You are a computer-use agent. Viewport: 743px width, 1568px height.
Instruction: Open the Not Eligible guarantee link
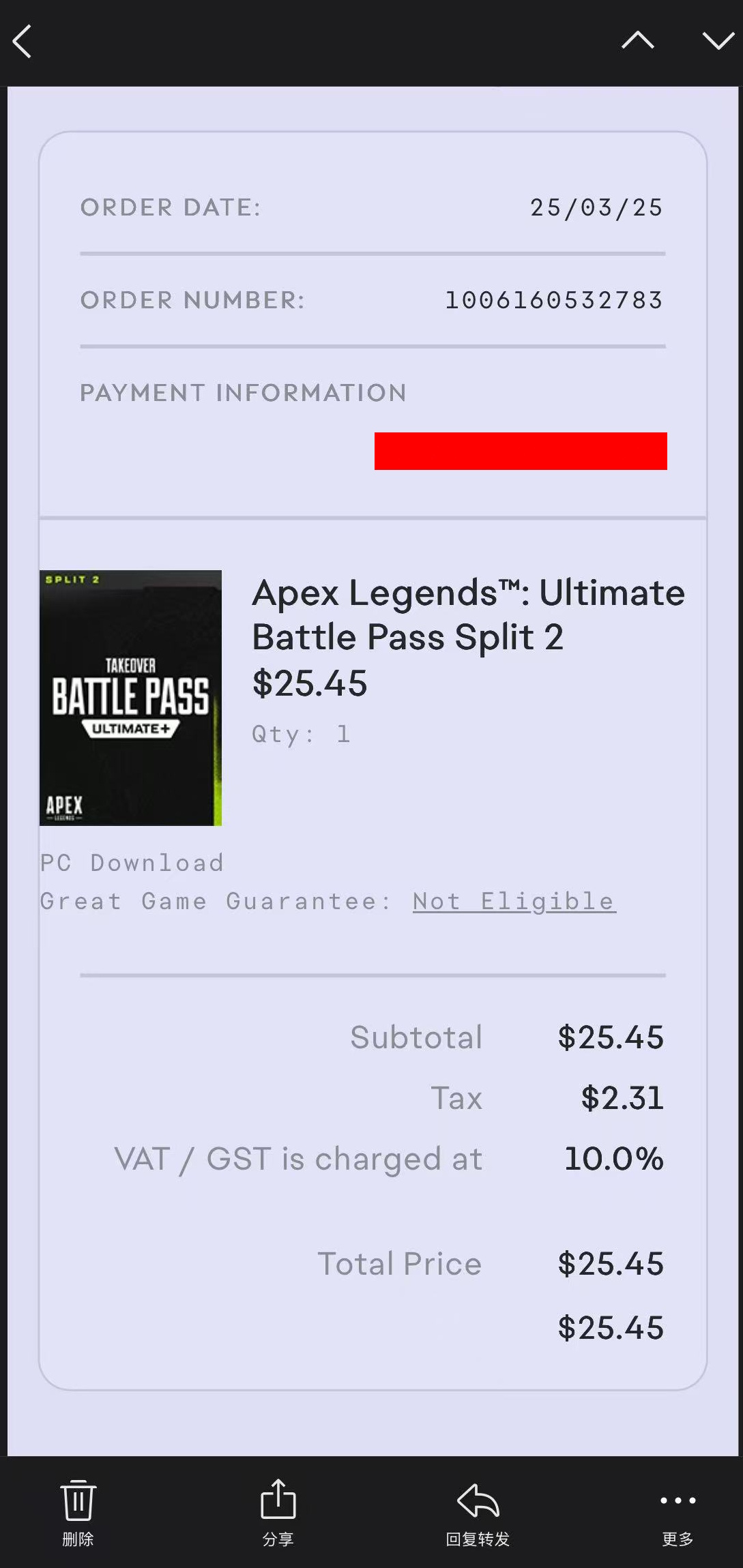[514, 902]
